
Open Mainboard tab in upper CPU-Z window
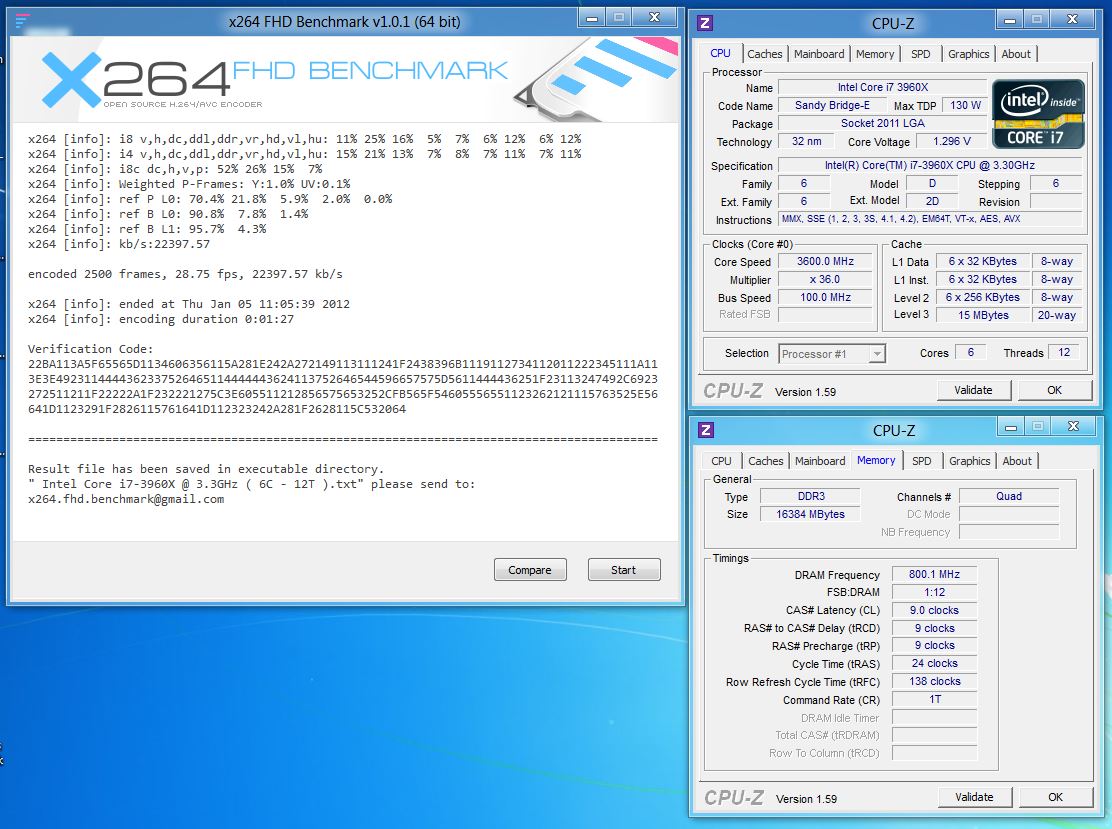pos(819,54)
